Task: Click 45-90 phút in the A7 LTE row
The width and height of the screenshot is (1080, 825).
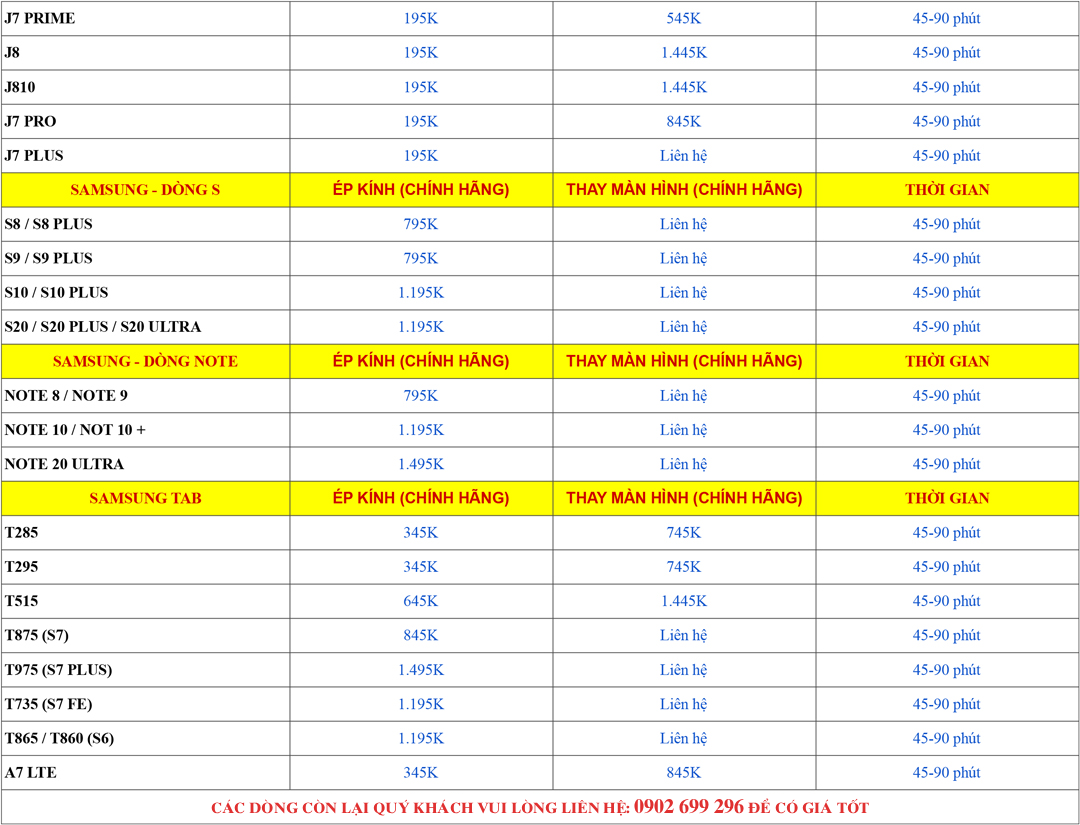Action: click(x=946, y=773)
